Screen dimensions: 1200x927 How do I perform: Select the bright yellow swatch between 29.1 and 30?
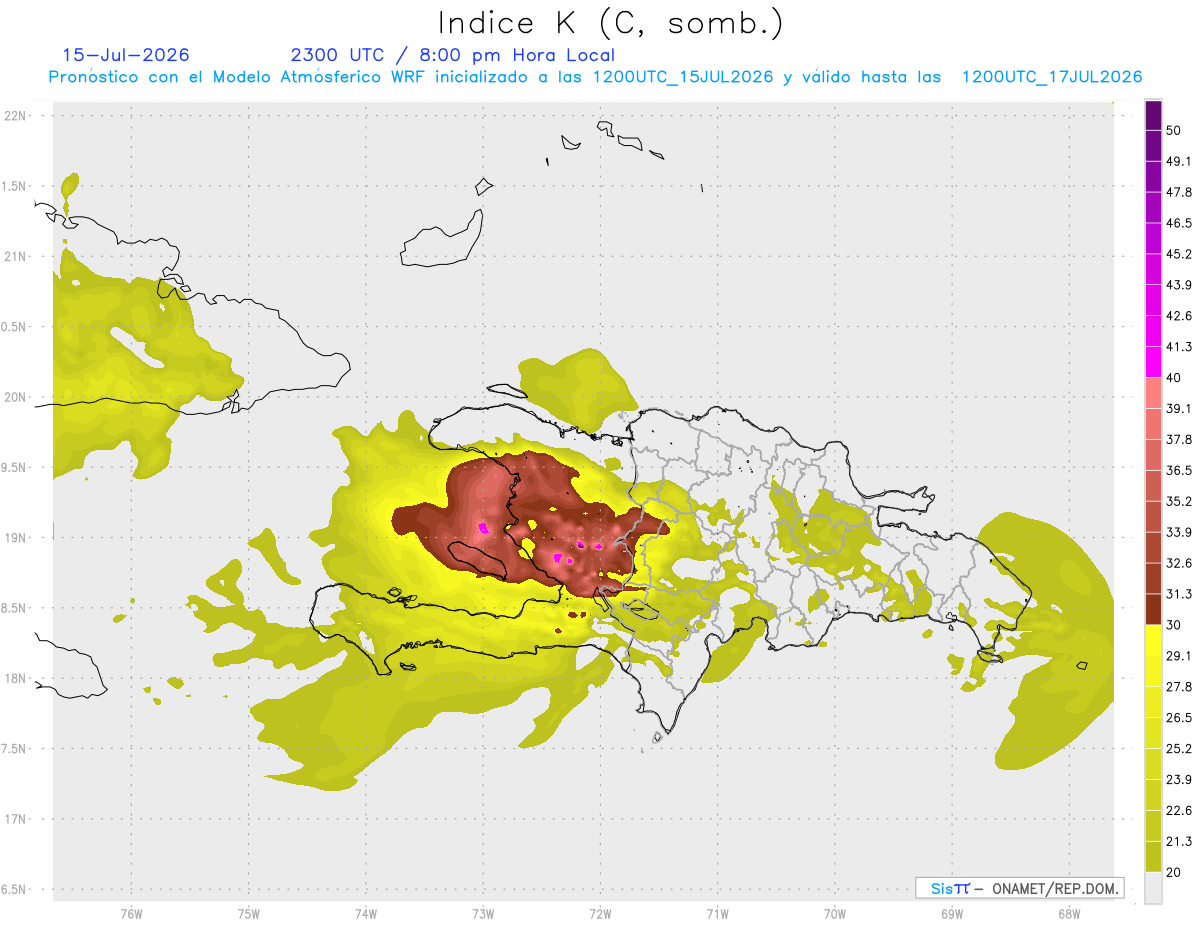click(1154, 640)
